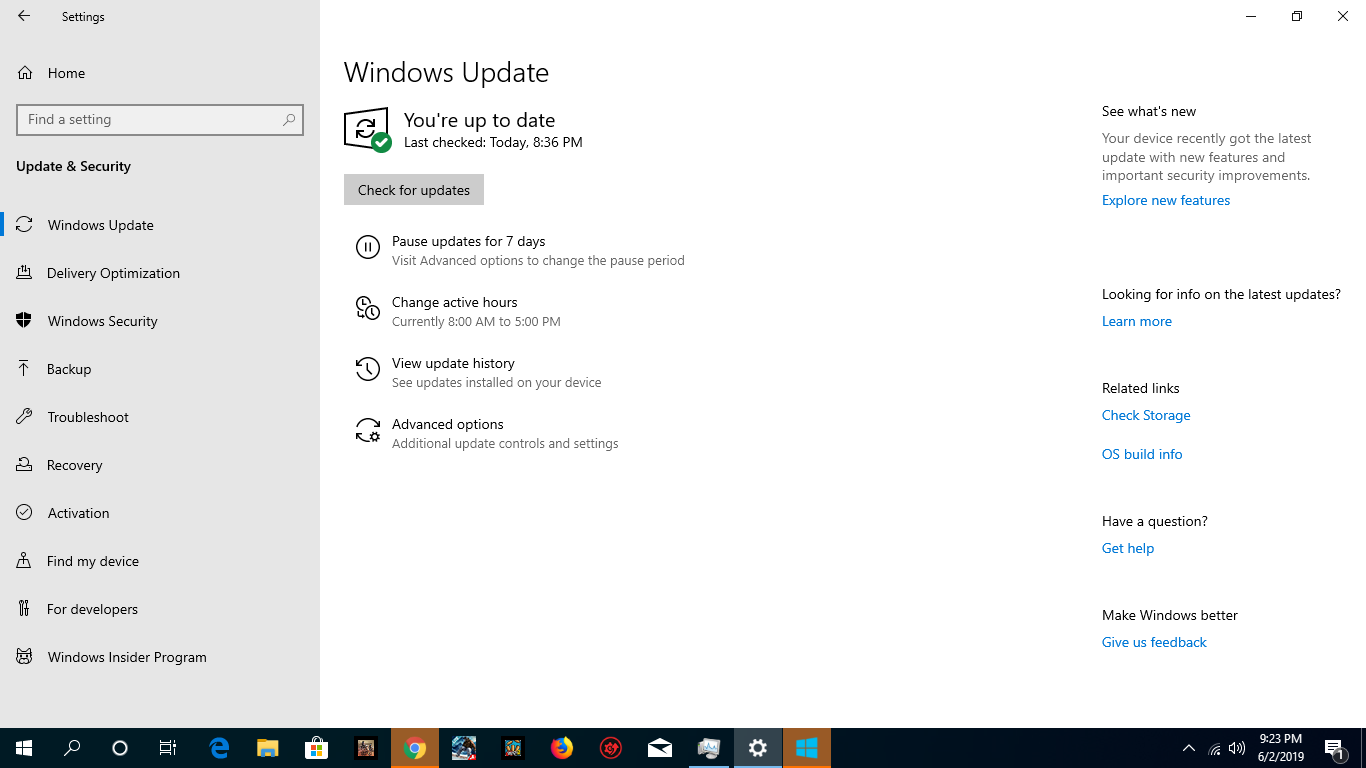
Task: Click the blue Windows logo taskbar app
Action: coord(807,748)
